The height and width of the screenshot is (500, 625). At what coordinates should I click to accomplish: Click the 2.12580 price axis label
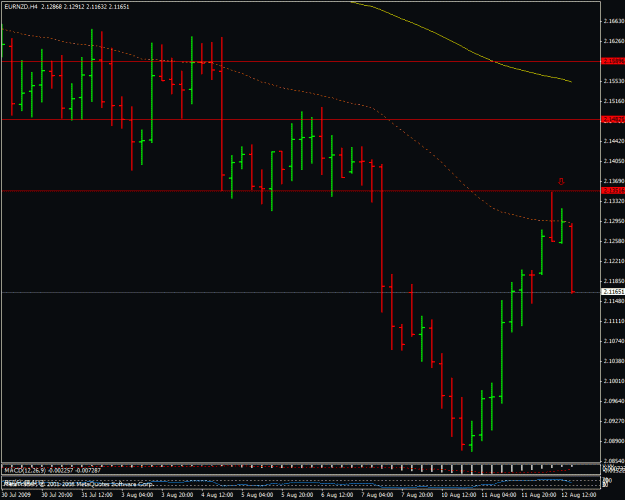pos(614,241)
